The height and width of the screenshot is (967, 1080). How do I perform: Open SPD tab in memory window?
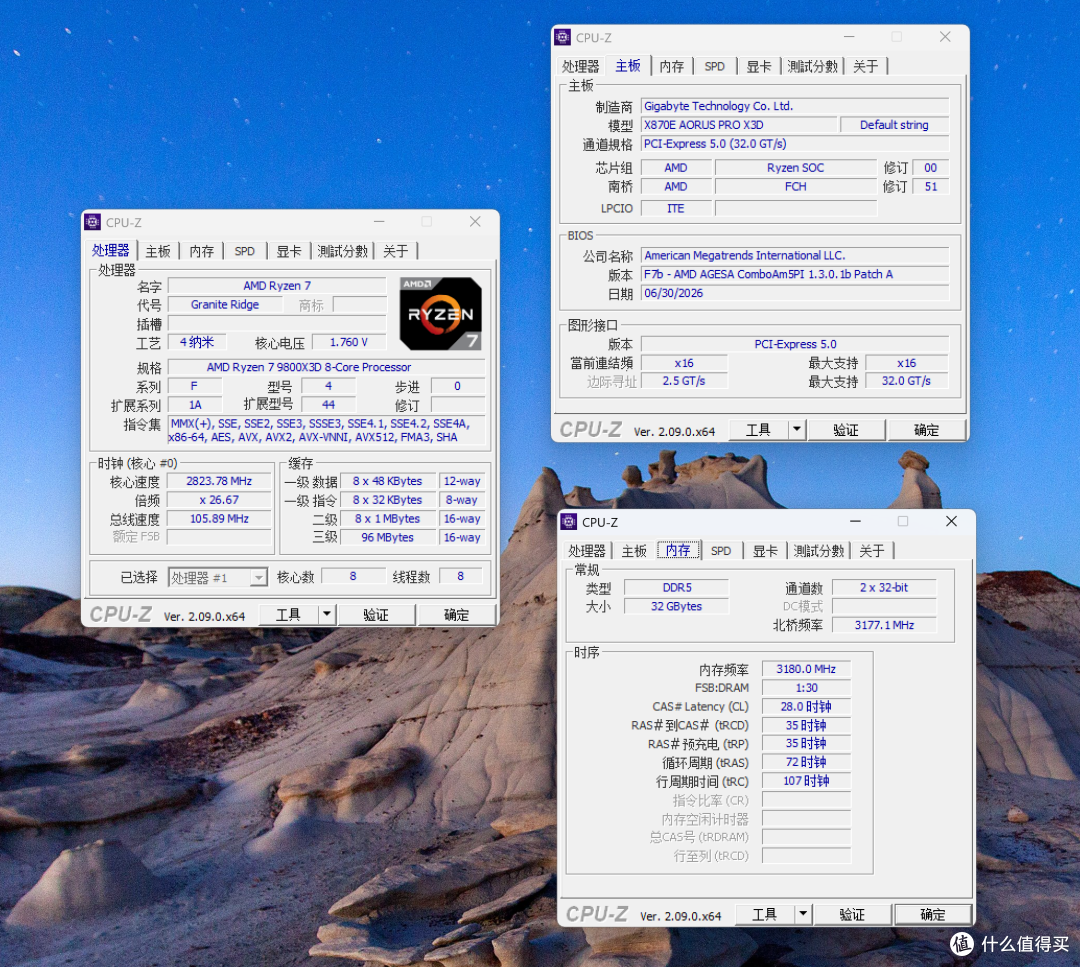(721, 550)
